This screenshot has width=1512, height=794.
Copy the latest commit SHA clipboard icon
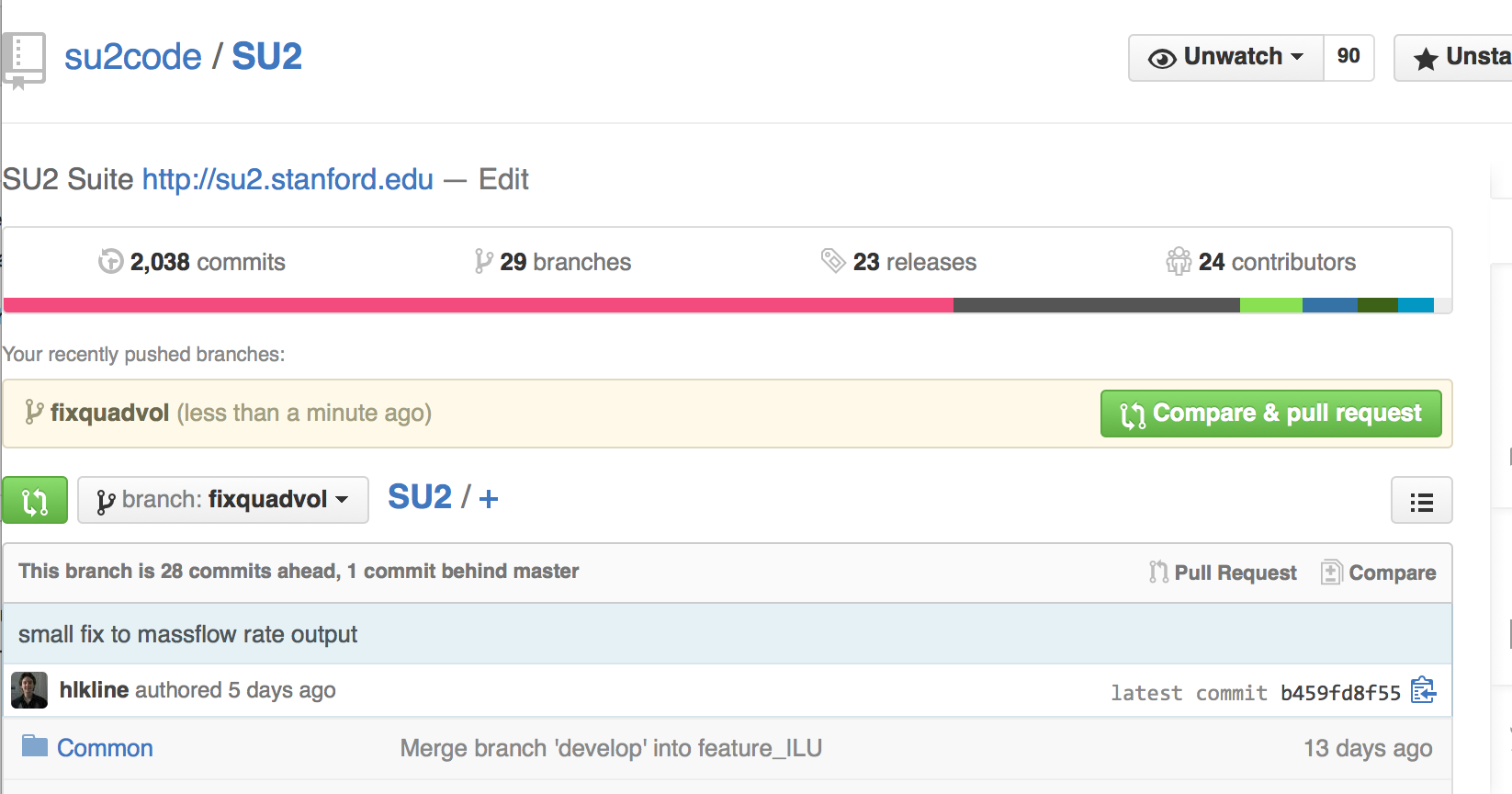(1423, 690)
